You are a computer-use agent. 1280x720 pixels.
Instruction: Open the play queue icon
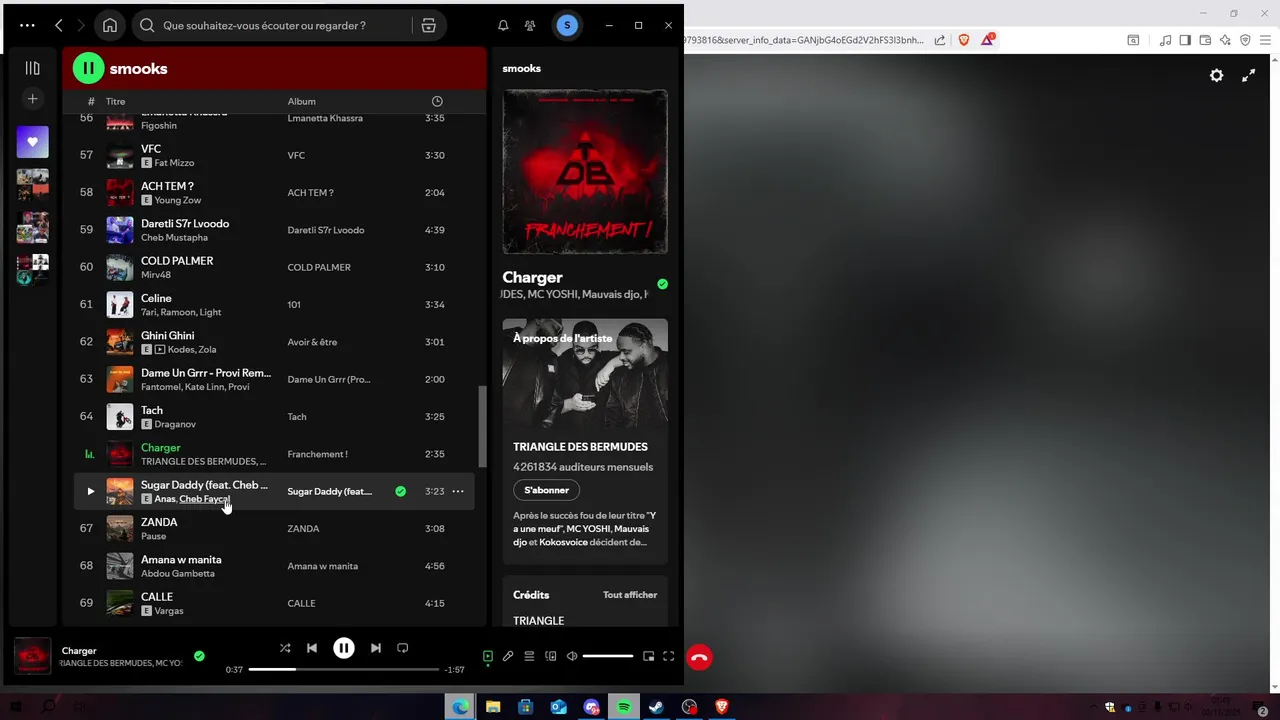pos(529,656)
